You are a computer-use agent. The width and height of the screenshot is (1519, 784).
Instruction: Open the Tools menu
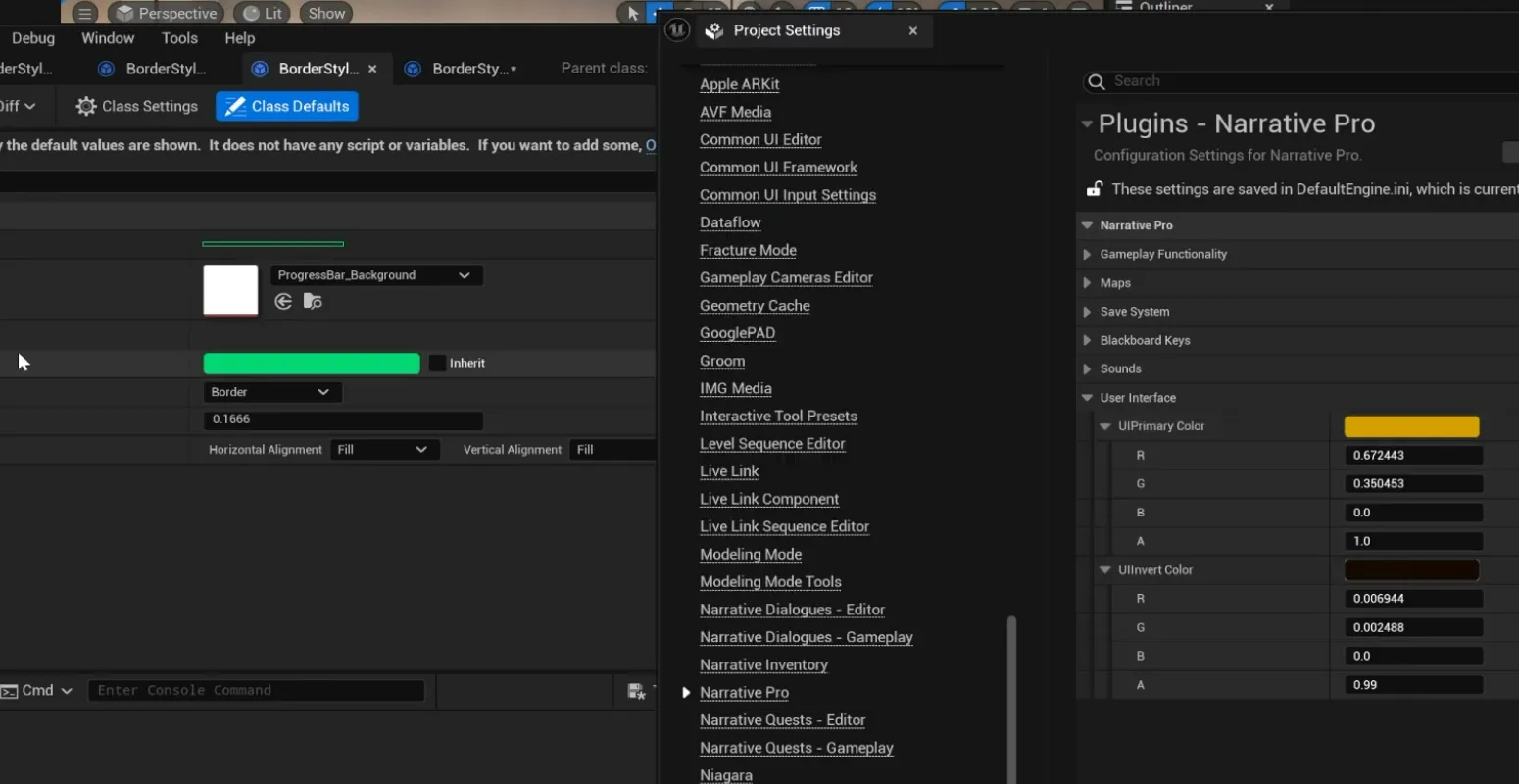tap(179, 38)
